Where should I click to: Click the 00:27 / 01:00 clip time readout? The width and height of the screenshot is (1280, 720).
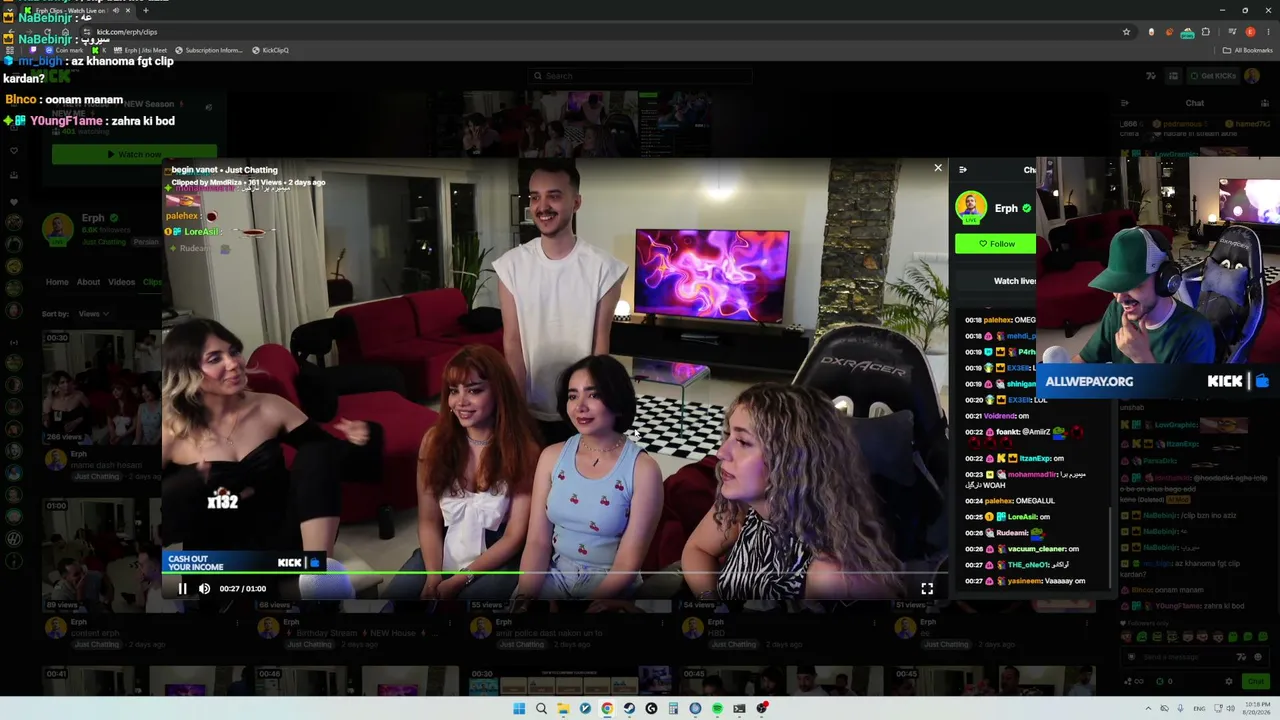point(243,589)
